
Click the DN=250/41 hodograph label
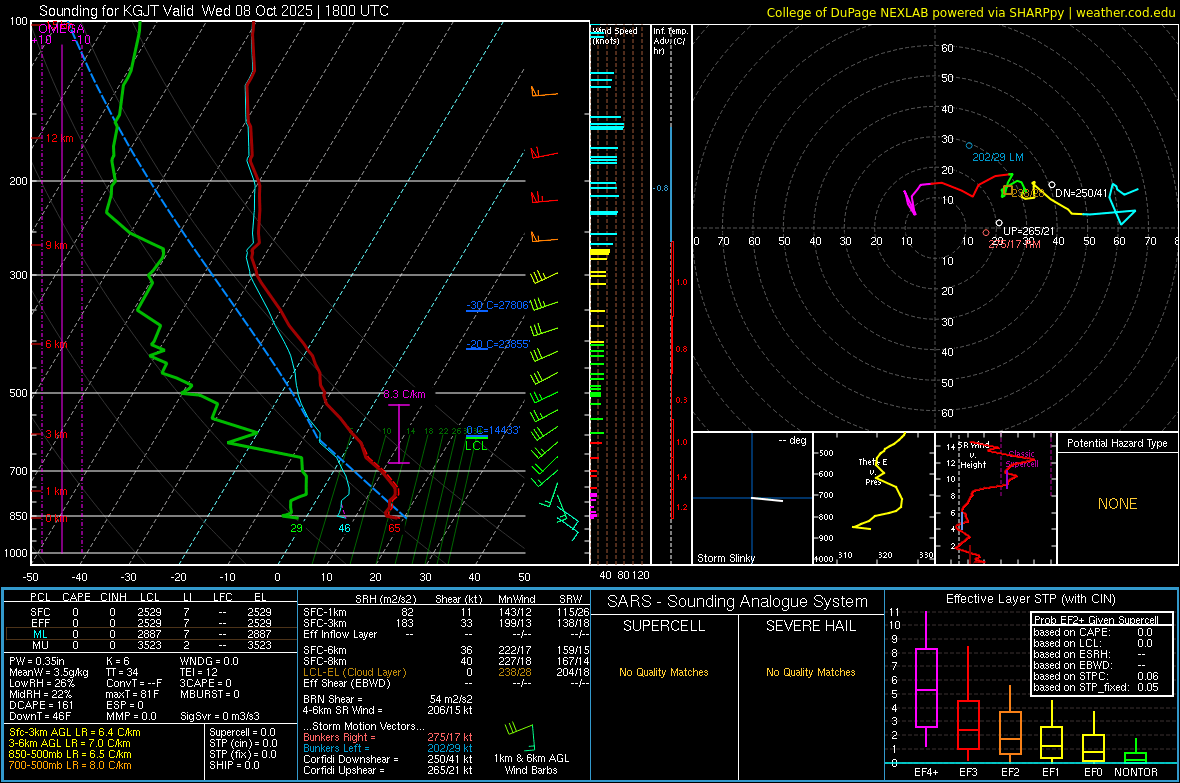point(1081,193)
